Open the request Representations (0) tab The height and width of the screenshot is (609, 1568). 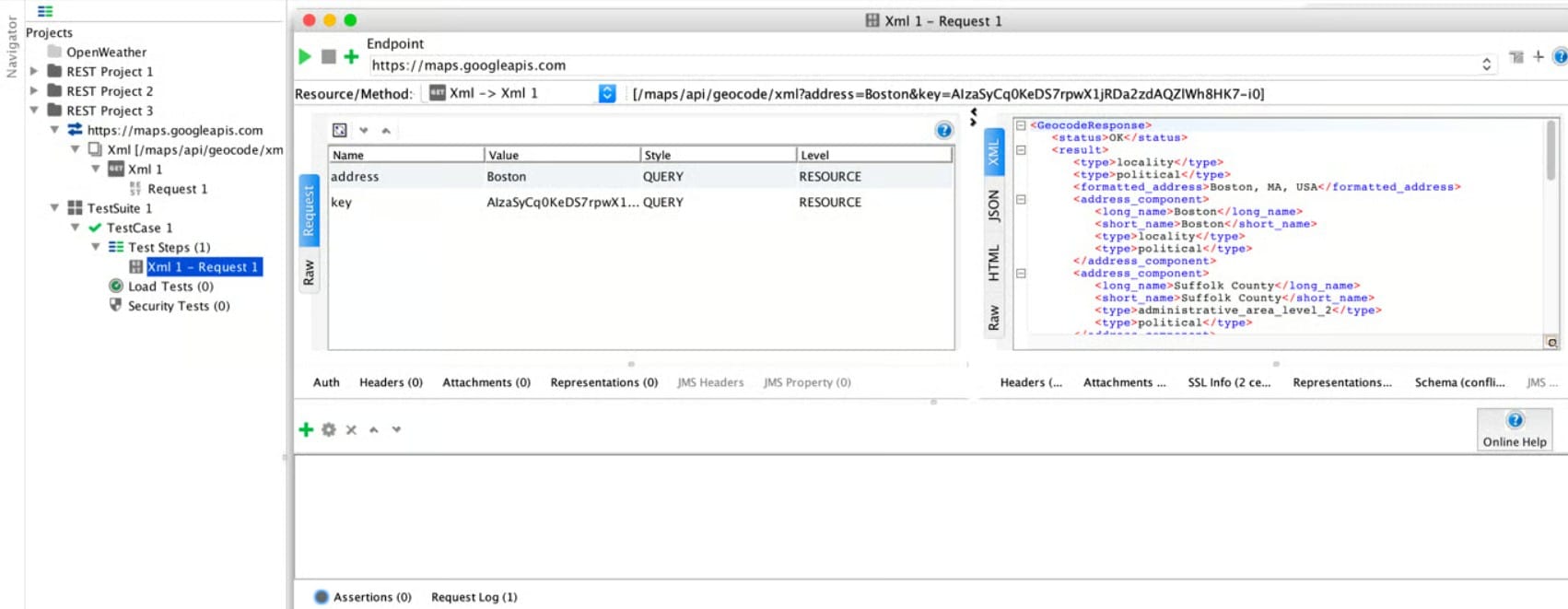[x=603, y=382]
